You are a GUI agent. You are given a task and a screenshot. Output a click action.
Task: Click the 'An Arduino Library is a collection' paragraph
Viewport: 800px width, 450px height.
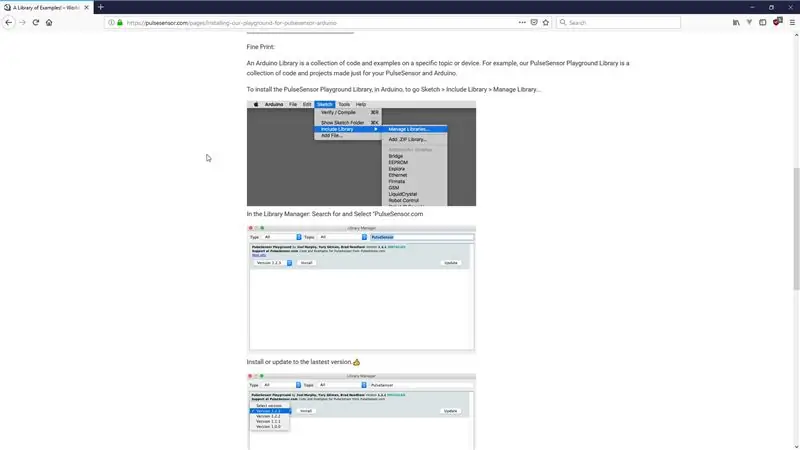pyautogui.click(x=438, y=68)
